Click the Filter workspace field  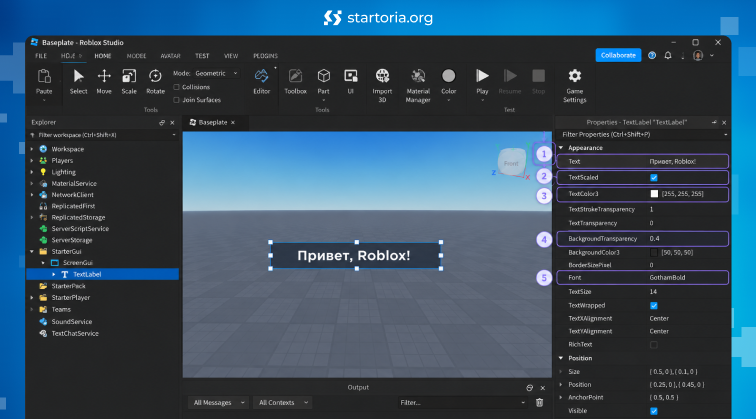pos(103,135)
